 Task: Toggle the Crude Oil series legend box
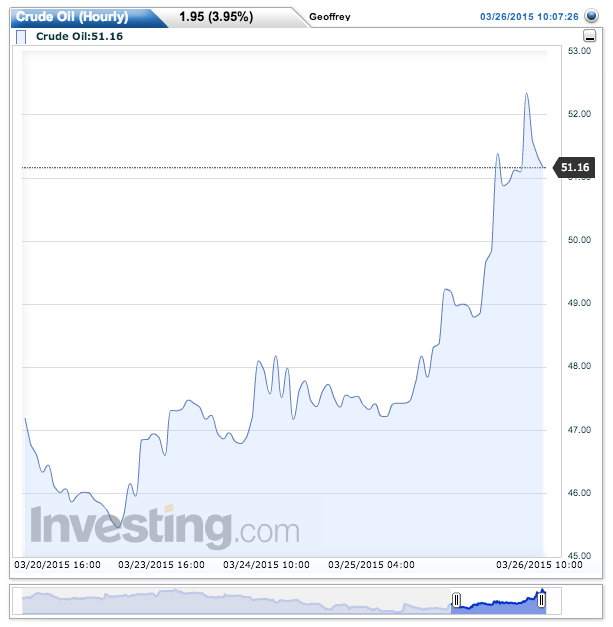point(22,38)
